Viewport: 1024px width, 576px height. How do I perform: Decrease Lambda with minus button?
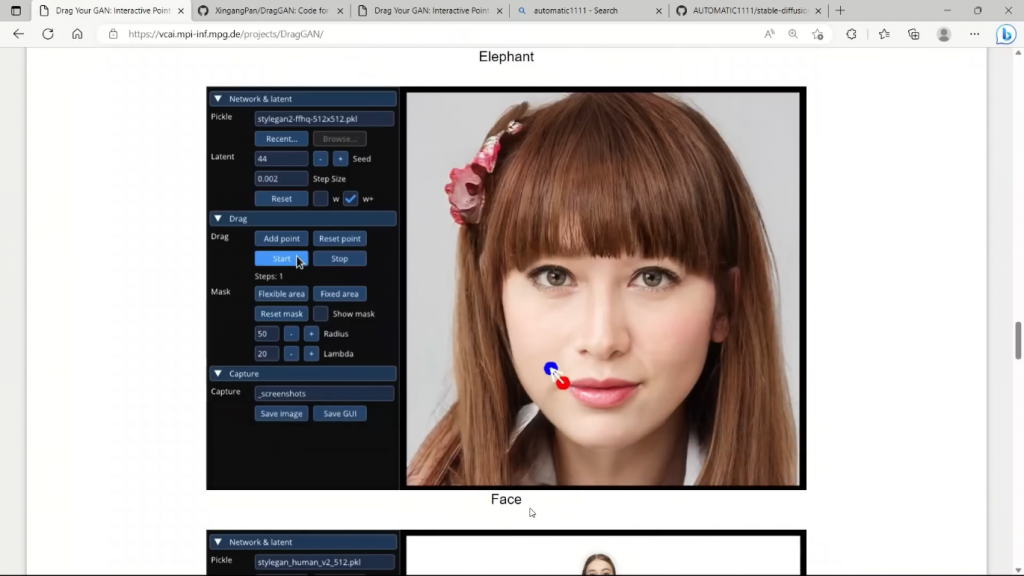pyautogui.click(x=291, y=354)
